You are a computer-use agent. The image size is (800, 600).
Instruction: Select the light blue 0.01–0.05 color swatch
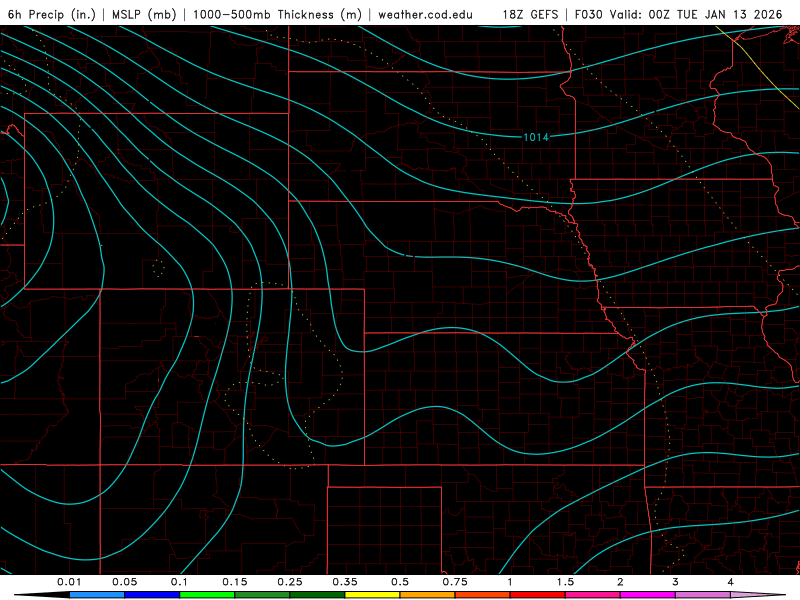97,595
